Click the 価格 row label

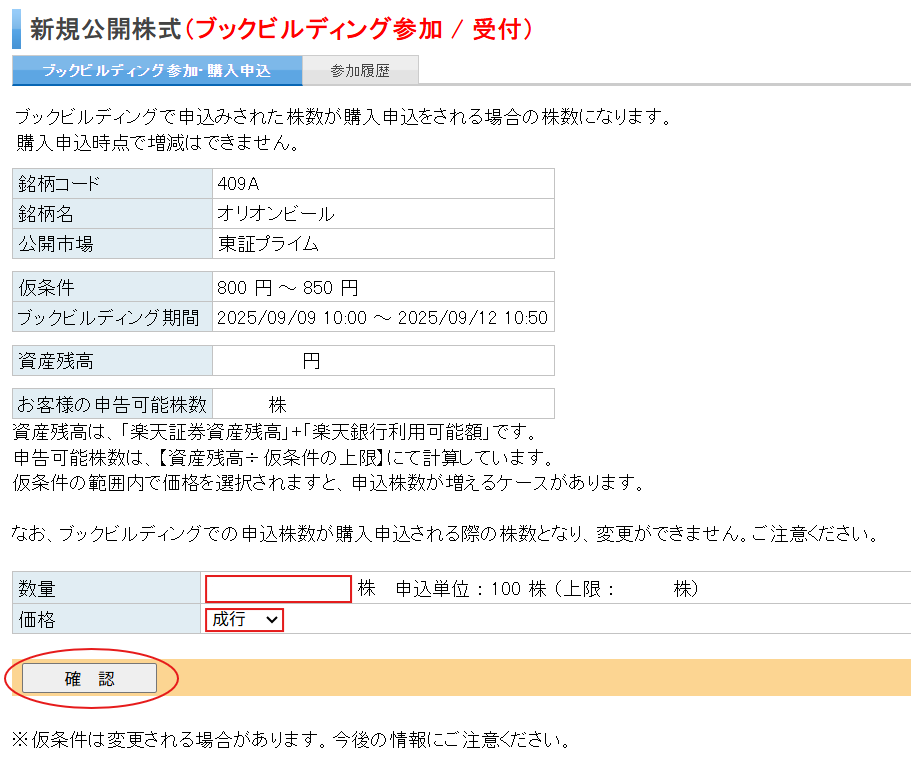click(105, 620)
